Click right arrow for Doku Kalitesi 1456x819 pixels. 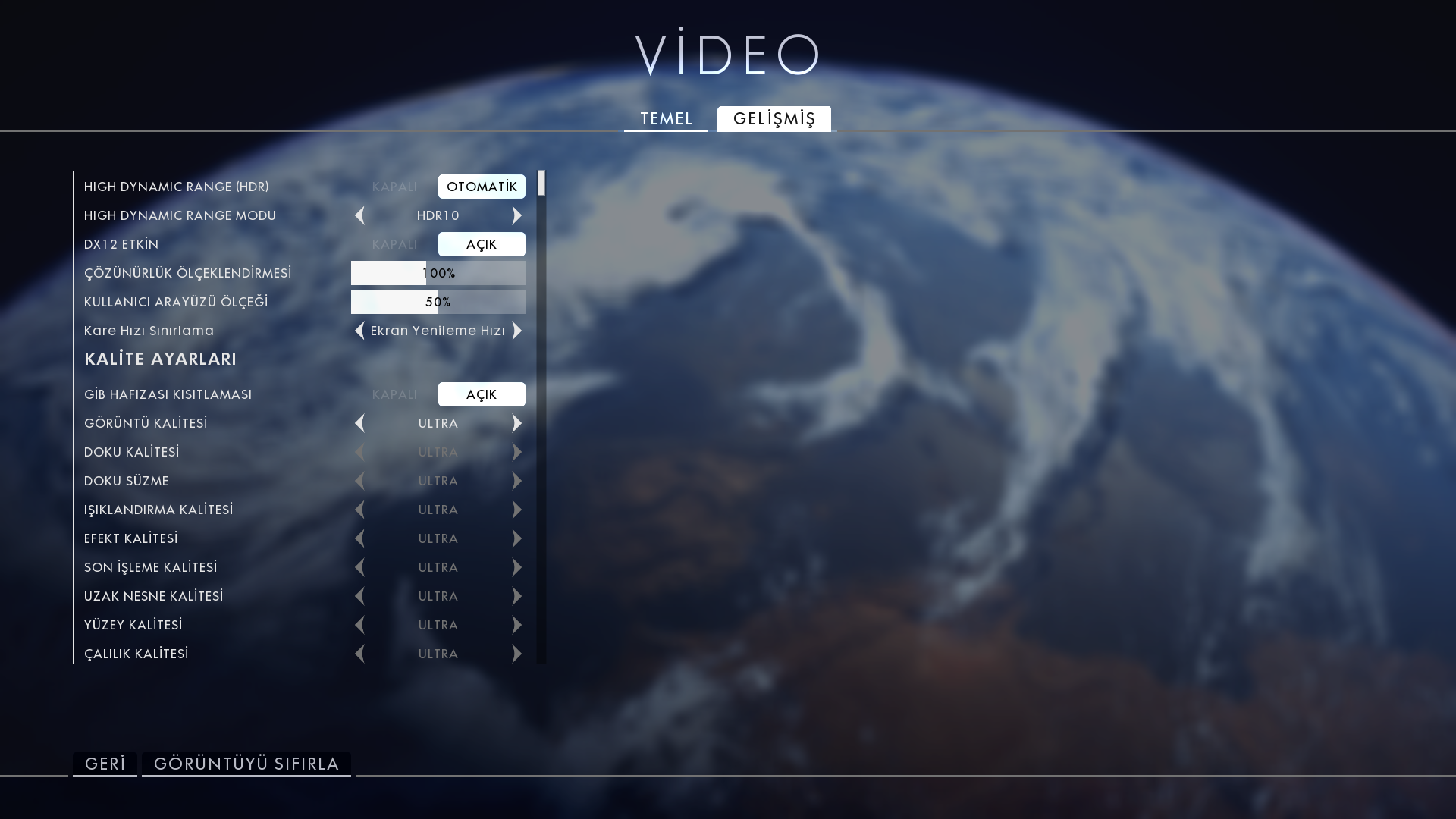[517, 452]
